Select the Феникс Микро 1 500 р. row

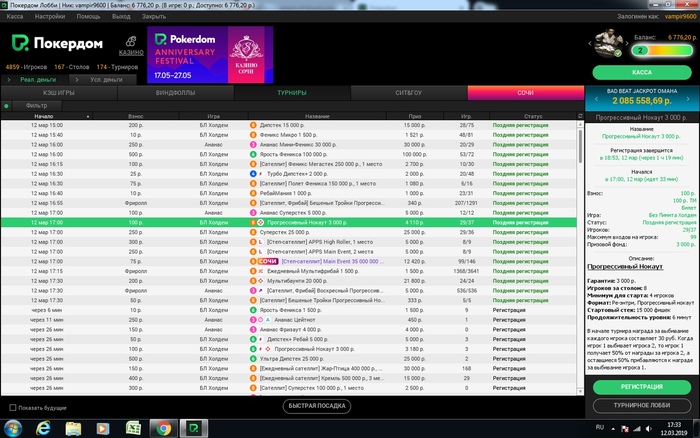tap(289, 135)
